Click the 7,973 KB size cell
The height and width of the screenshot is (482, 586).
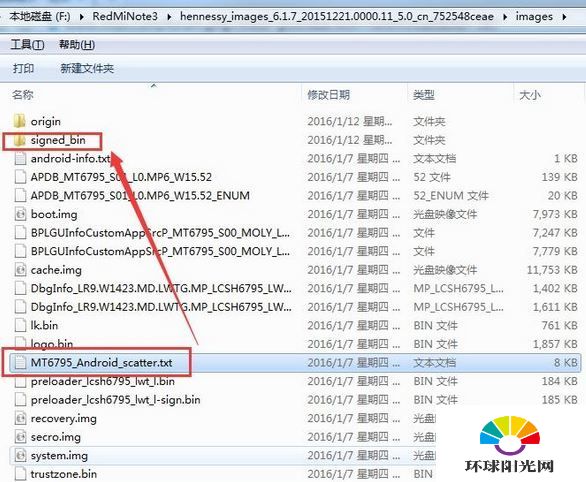coord(555,214)
